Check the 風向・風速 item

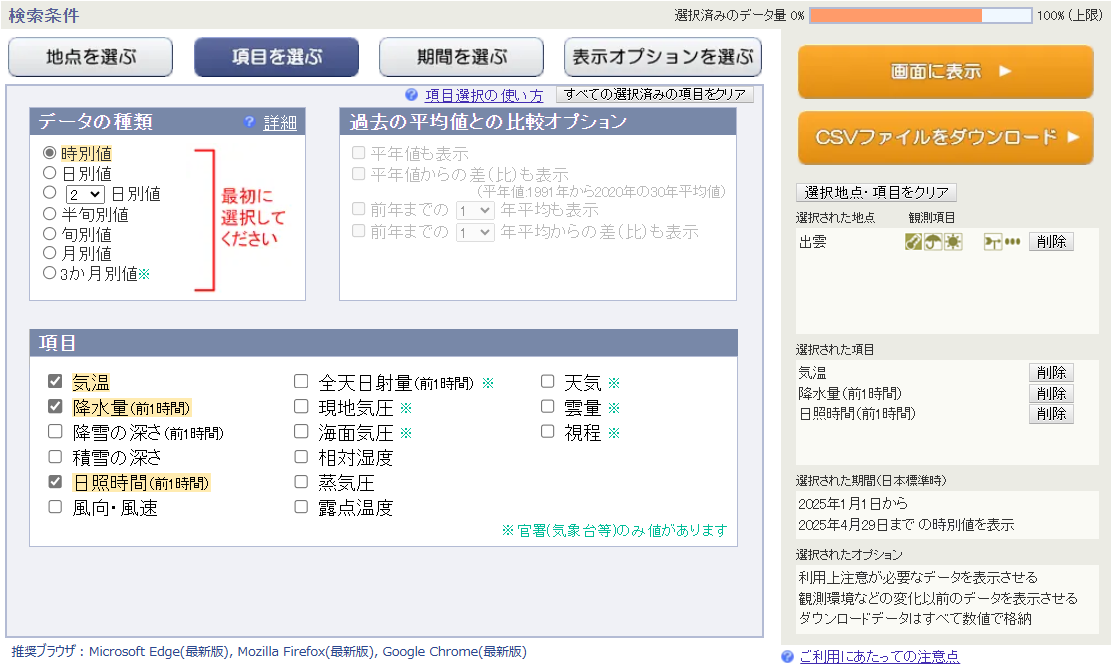pyautogui.click(x=55, y=507)
